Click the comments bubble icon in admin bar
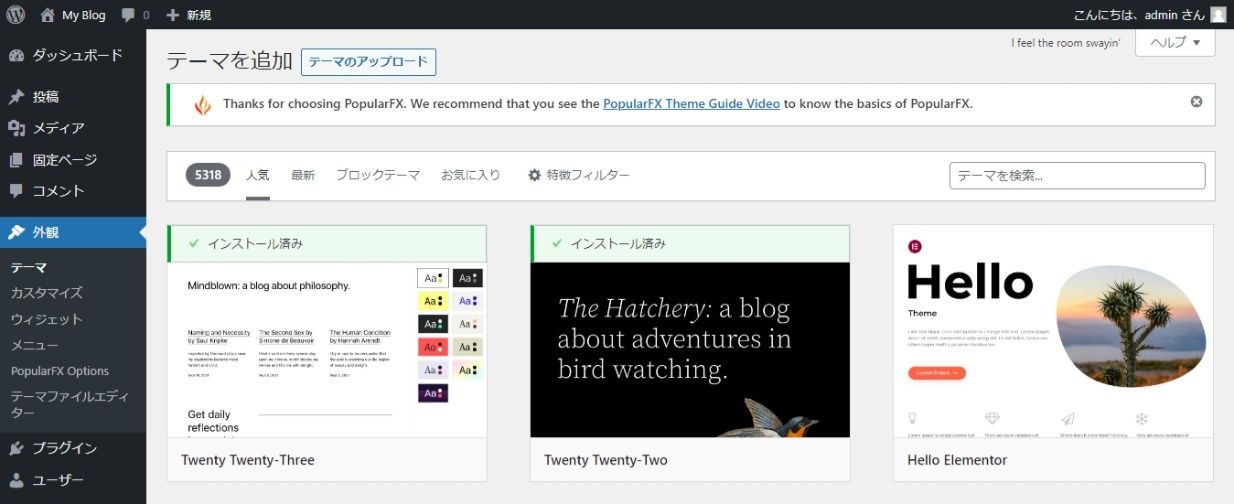 point(129,15)
